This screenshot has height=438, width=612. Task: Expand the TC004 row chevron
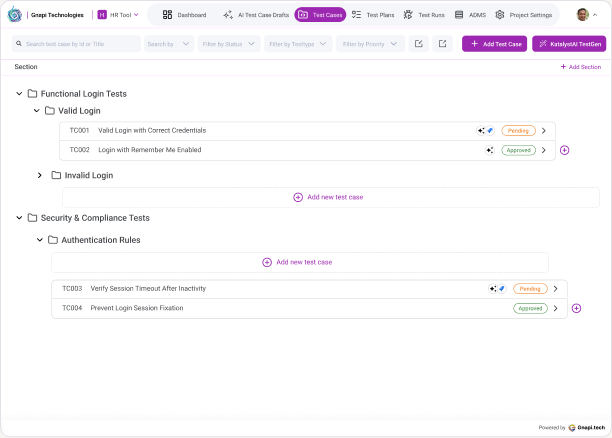pos(555,308)
